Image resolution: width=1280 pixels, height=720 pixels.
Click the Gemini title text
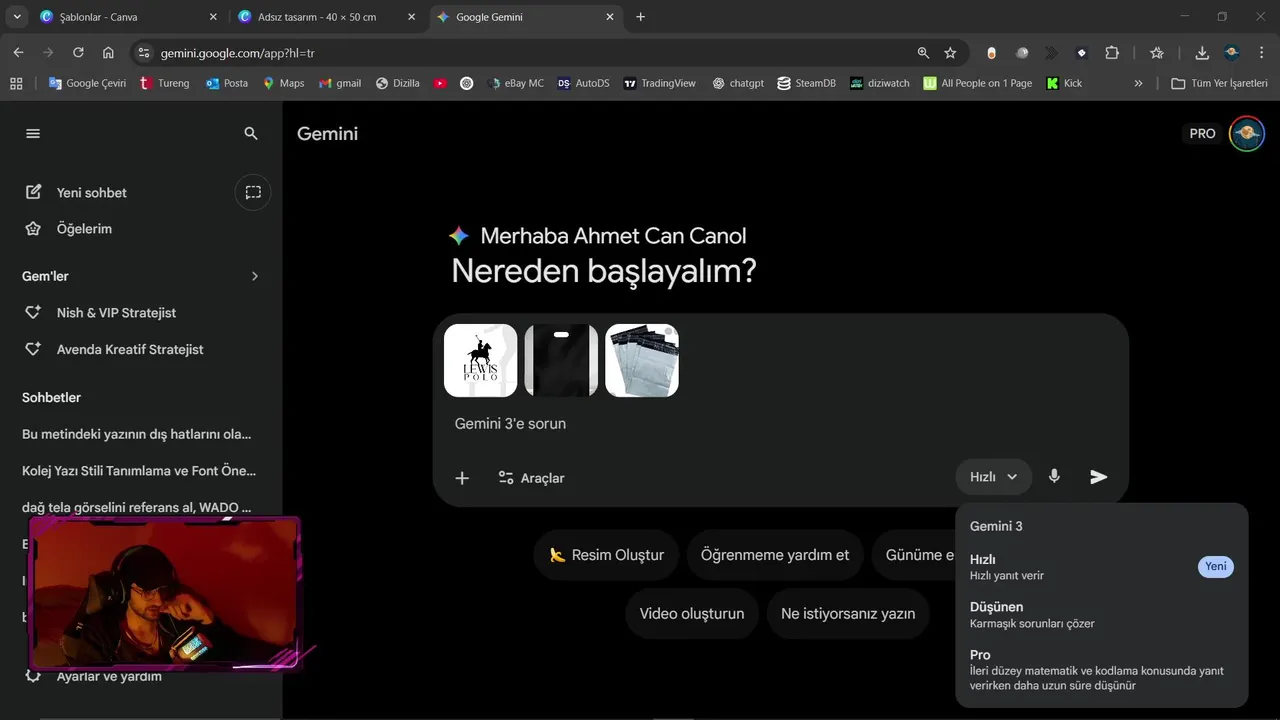pyautogui.click(x=327, y=134)
